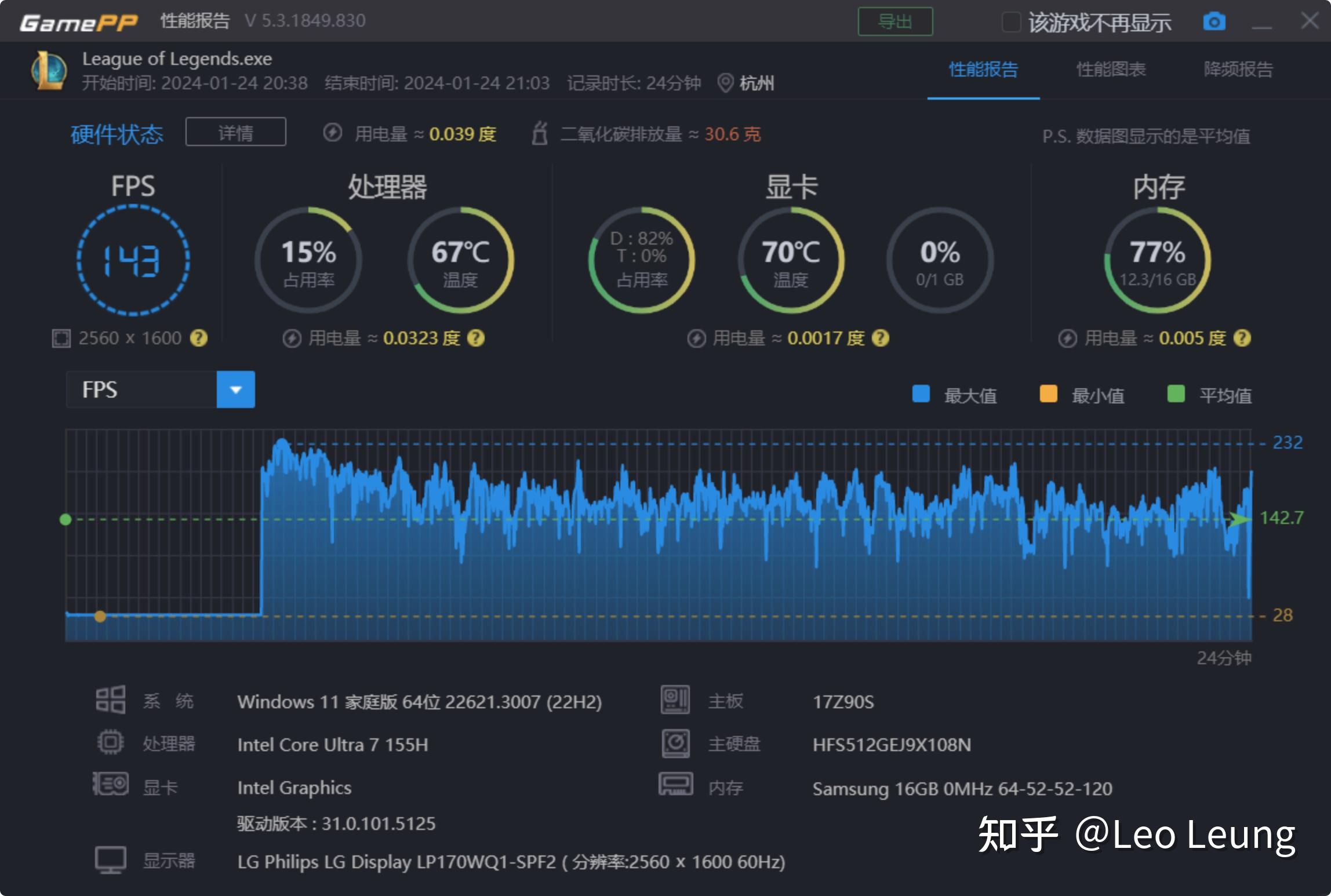Close the GamePP report window
The image size is (1331, 896).
(x=1309, y=21)
